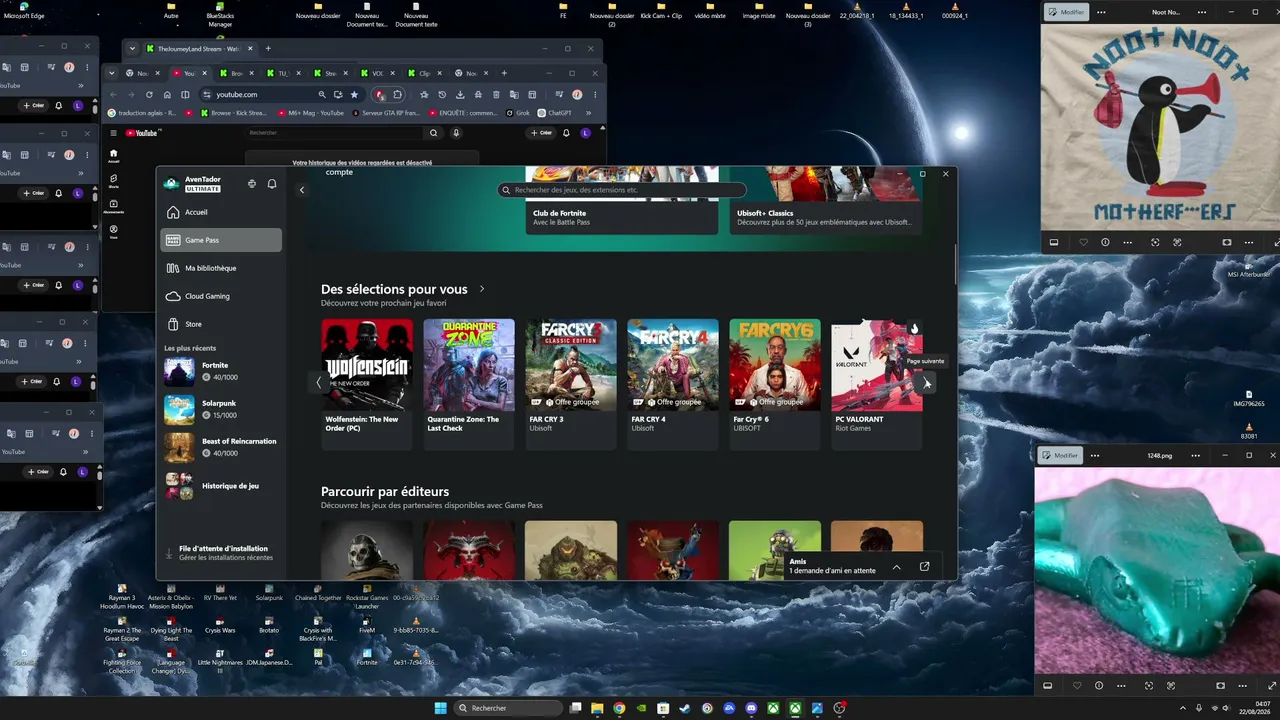Open the Grok bookmark

(x=519, y=113)
